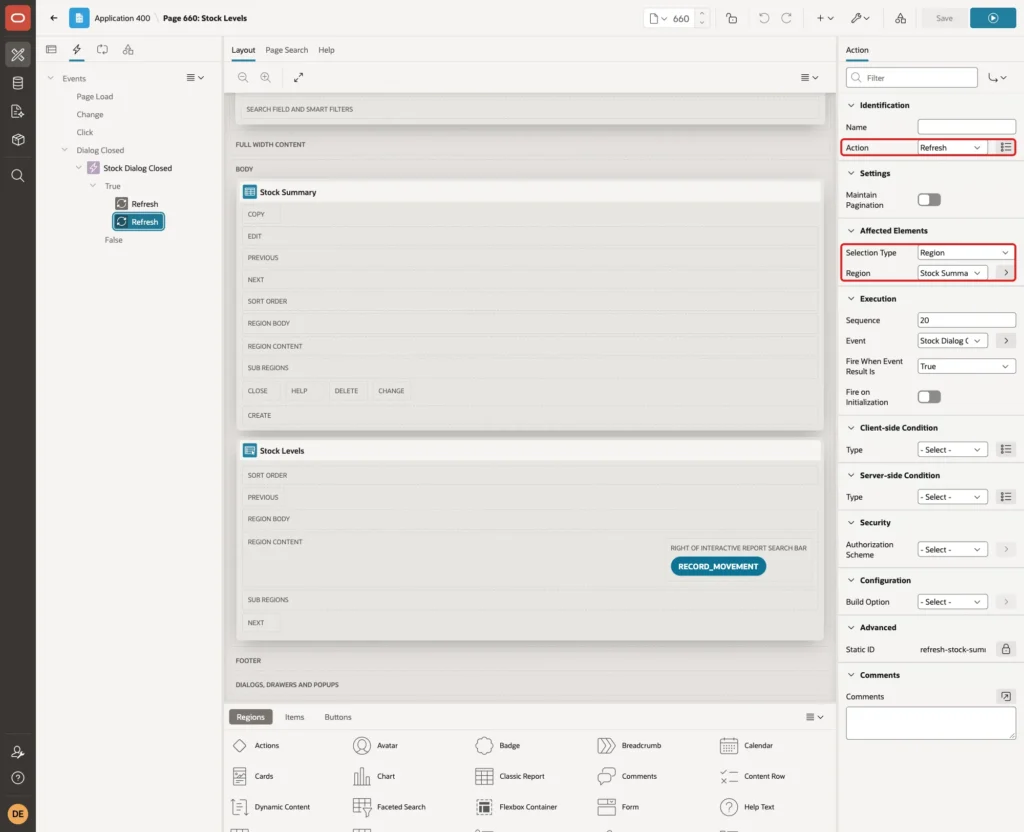Go to the selected Region arrow button

coord(1006,273)
